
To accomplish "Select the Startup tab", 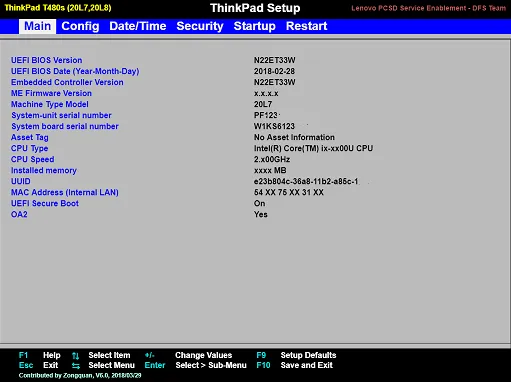I will click(255, 26).
